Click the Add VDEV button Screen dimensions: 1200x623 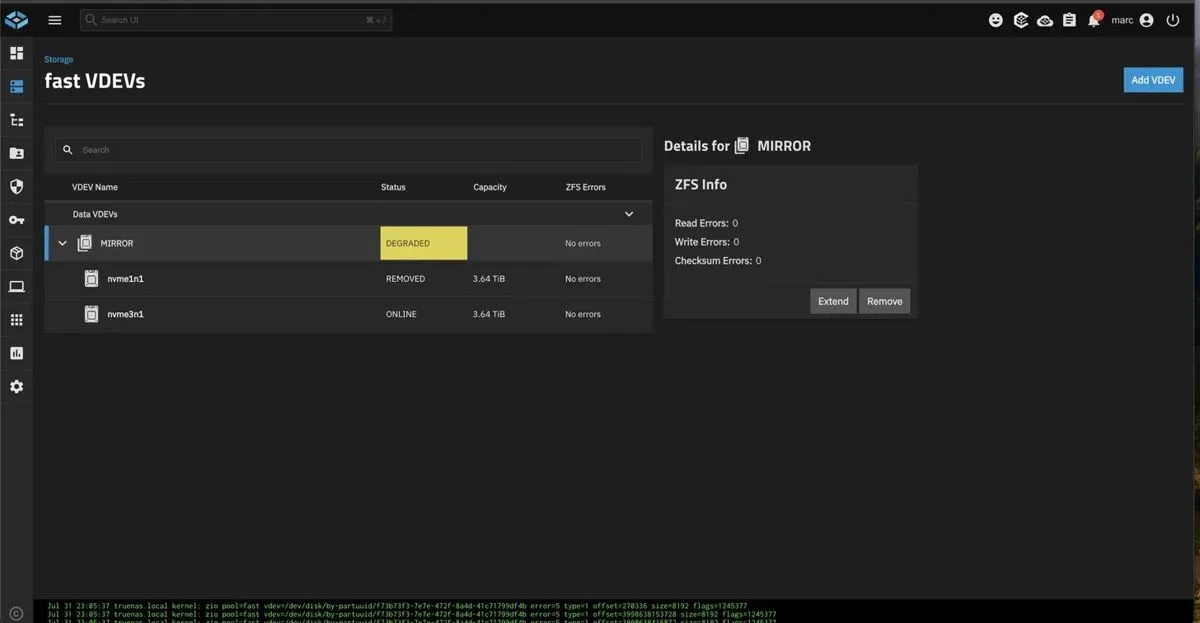(1153, 80)
